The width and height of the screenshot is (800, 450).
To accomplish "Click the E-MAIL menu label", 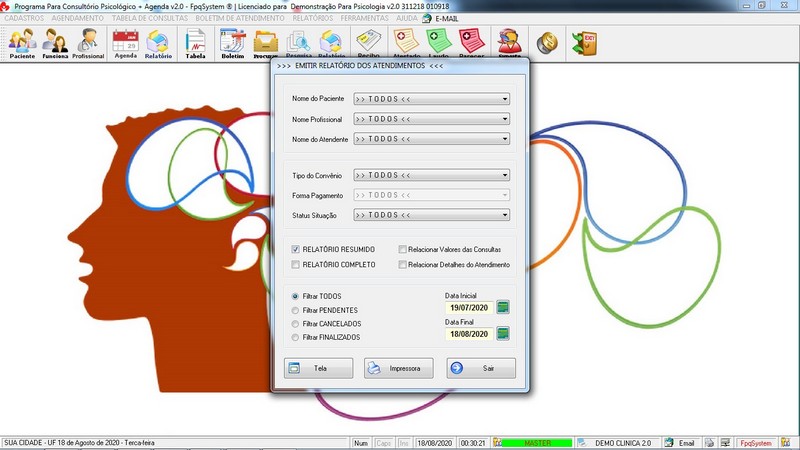I will (x=446, y=18).
